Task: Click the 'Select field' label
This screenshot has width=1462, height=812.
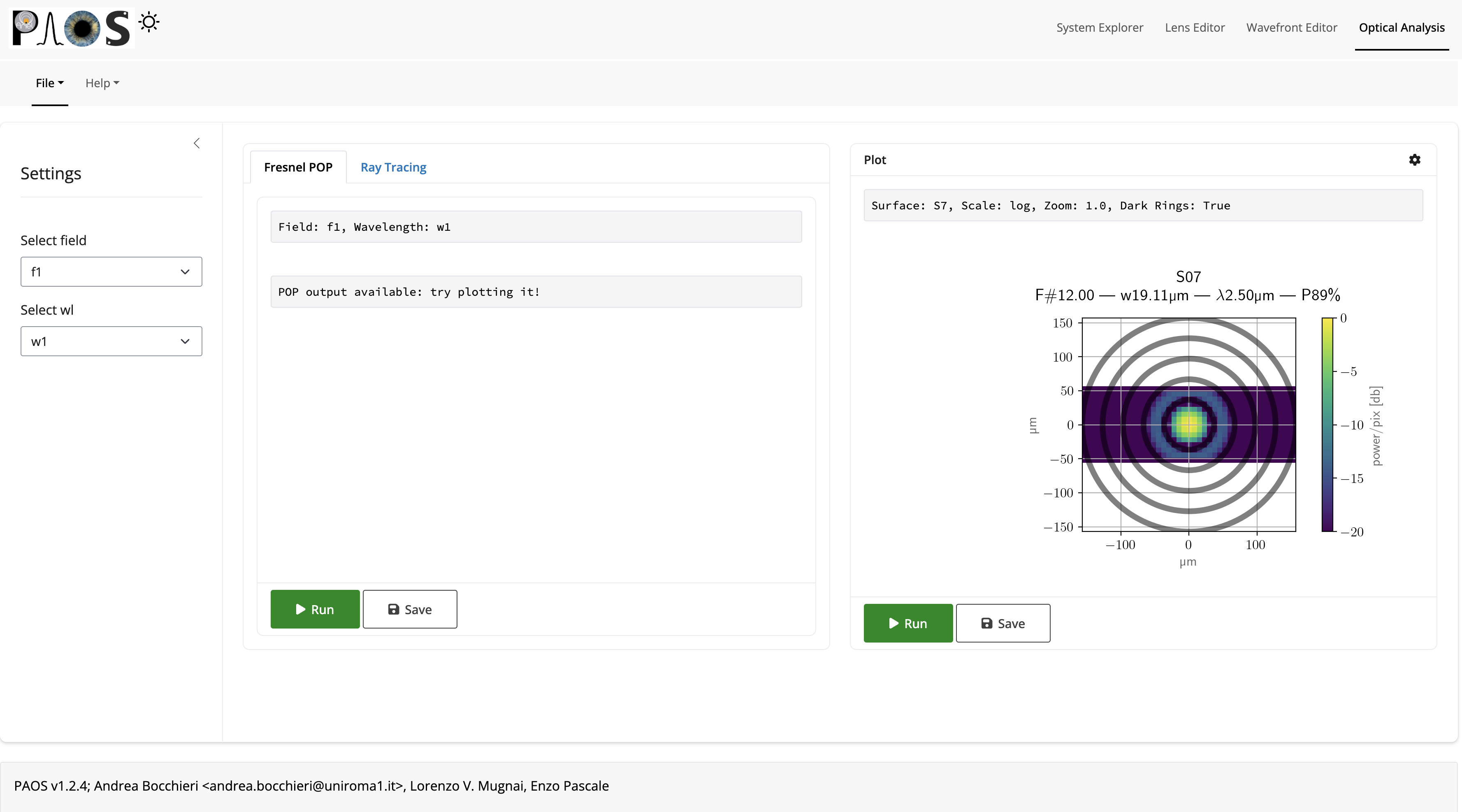Action: 53,240
